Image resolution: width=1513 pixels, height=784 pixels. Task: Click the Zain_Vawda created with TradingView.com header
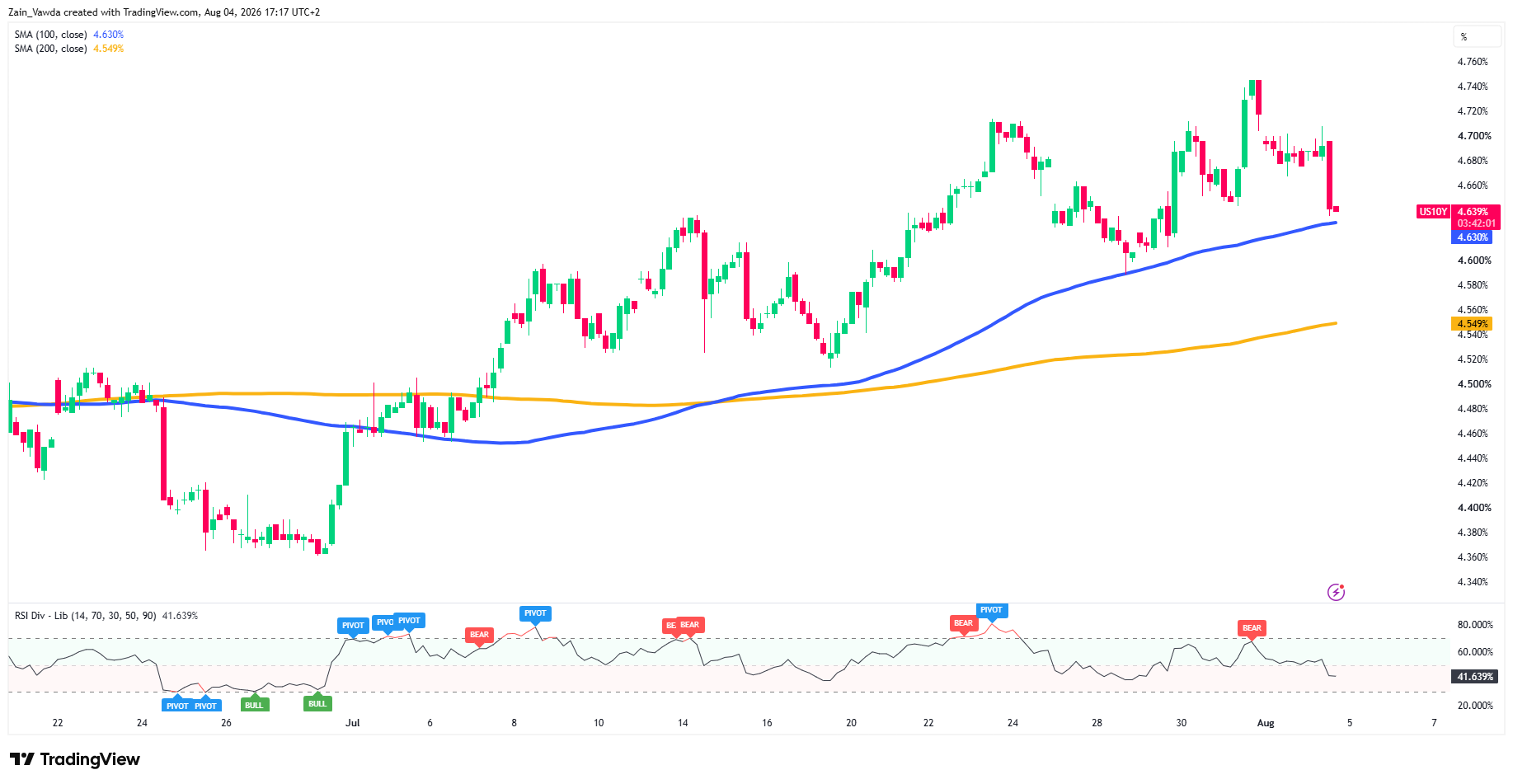(x=164, y=12)
